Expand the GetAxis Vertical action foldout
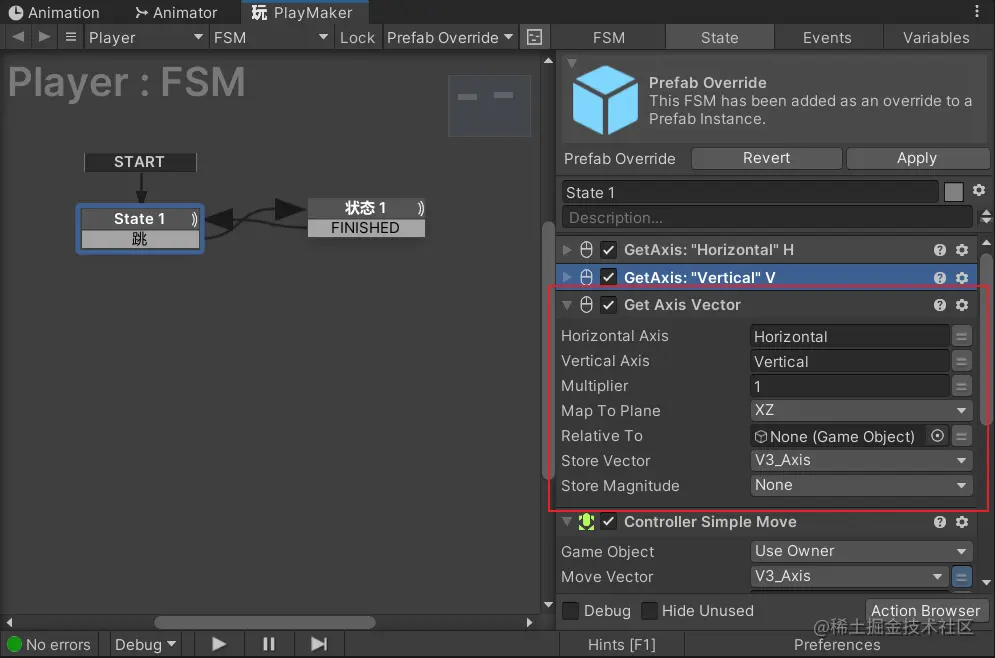 click(x=567, y=277)
